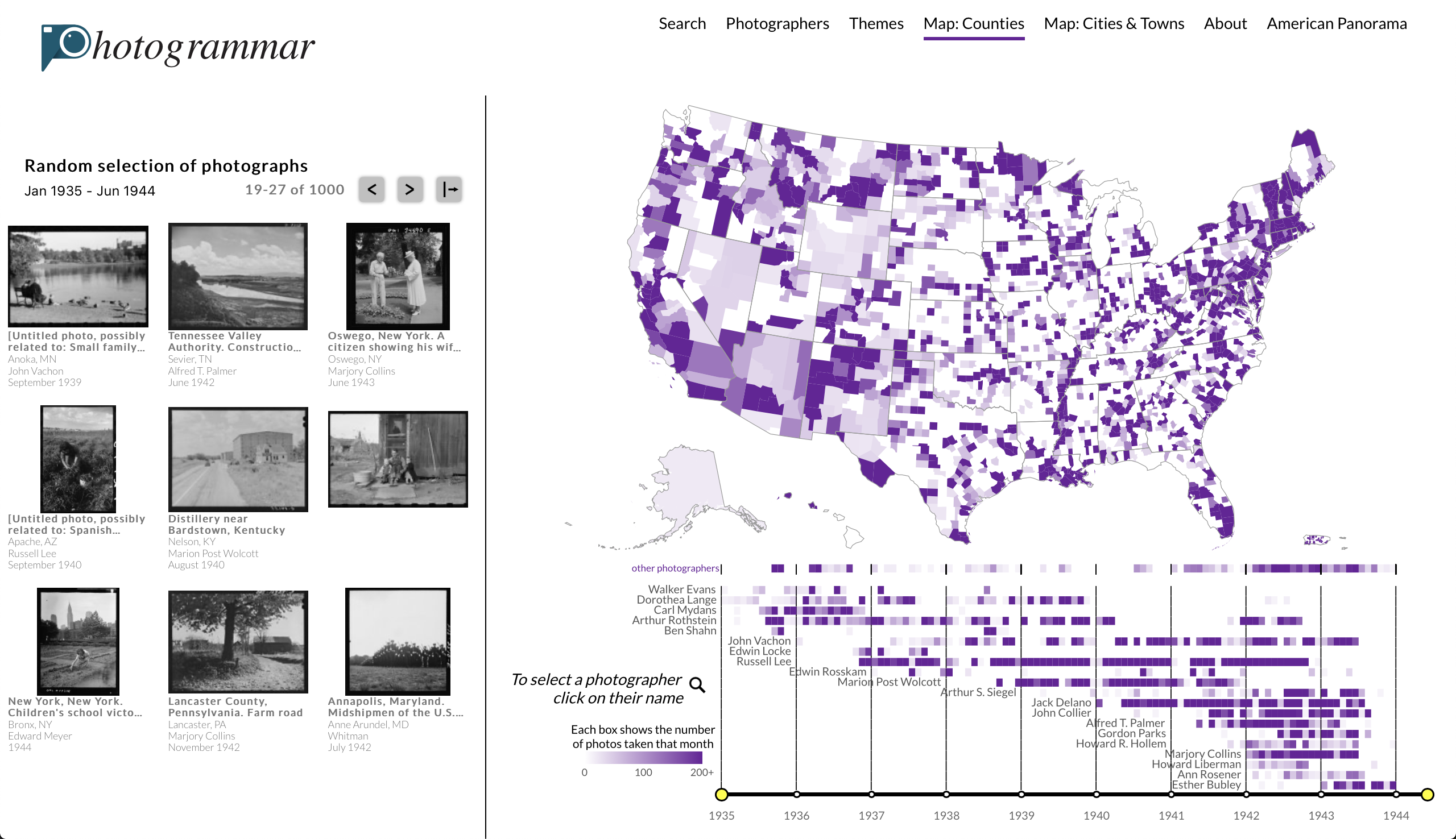Viewport: 1456px width, 839px height.
Task: Open the Lancaster County farm road thumbnail
Action: pos(238,641)
